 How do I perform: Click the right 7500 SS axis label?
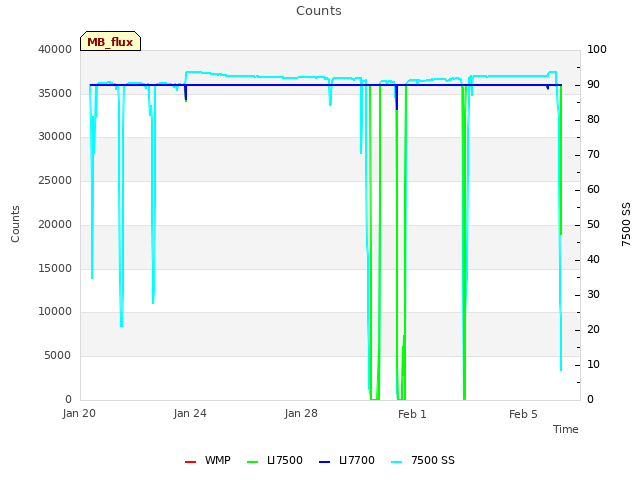point(626,224)
